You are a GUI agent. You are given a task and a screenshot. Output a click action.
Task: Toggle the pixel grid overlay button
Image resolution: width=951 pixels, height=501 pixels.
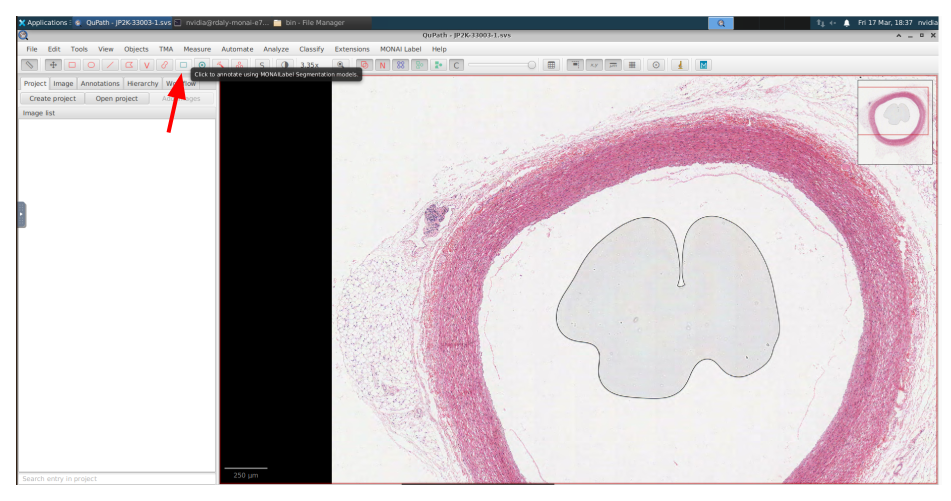point(632,65)
